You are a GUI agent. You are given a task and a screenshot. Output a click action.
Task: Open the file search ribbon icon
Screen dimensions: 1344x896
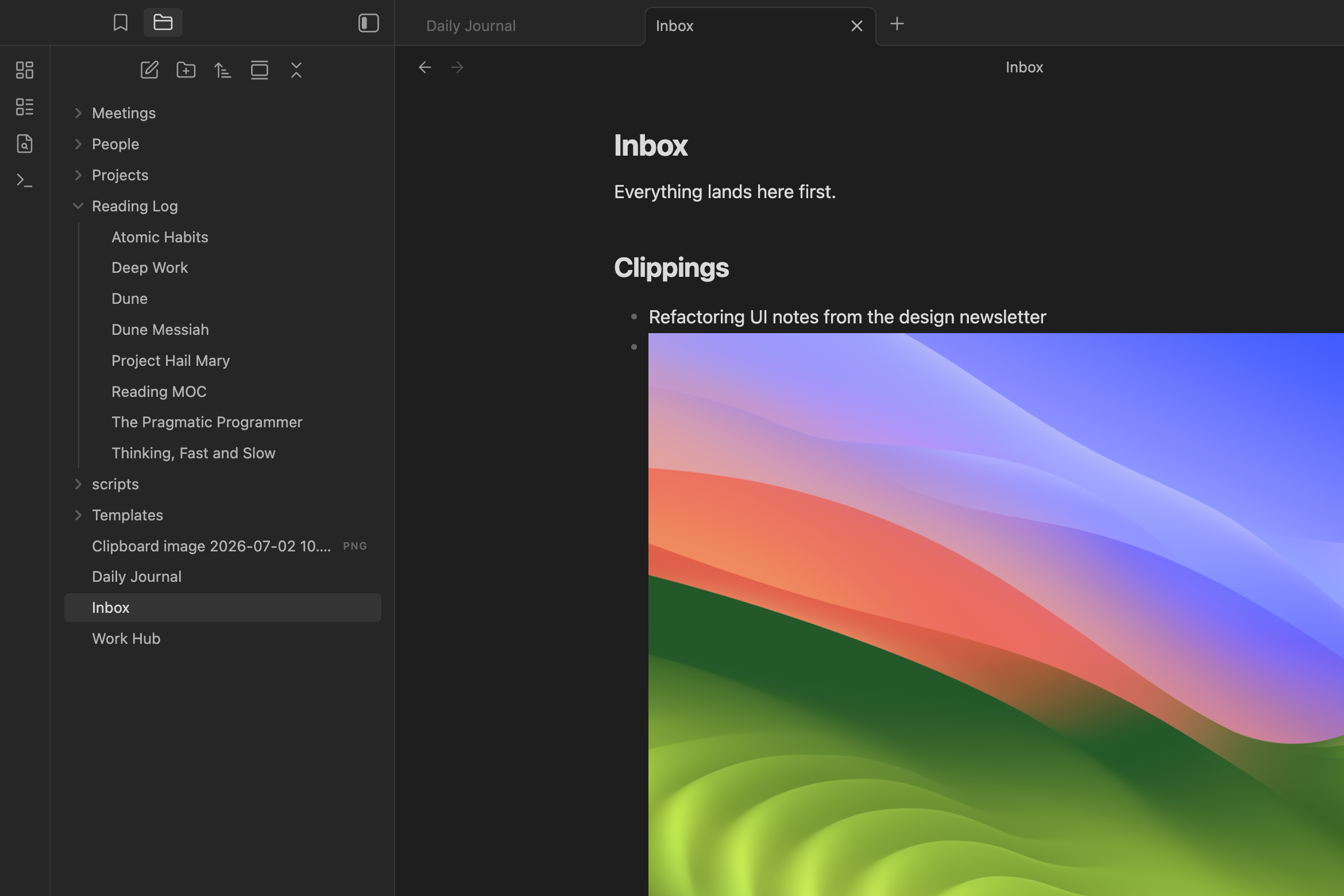(25, 144)
